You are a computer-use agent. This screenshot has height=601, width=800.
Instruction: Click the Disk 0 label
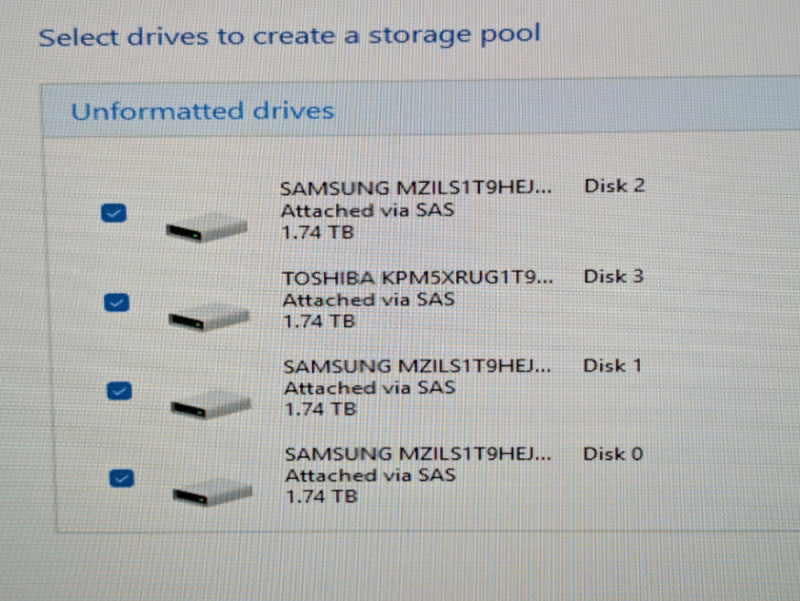[x=613, y=454]
